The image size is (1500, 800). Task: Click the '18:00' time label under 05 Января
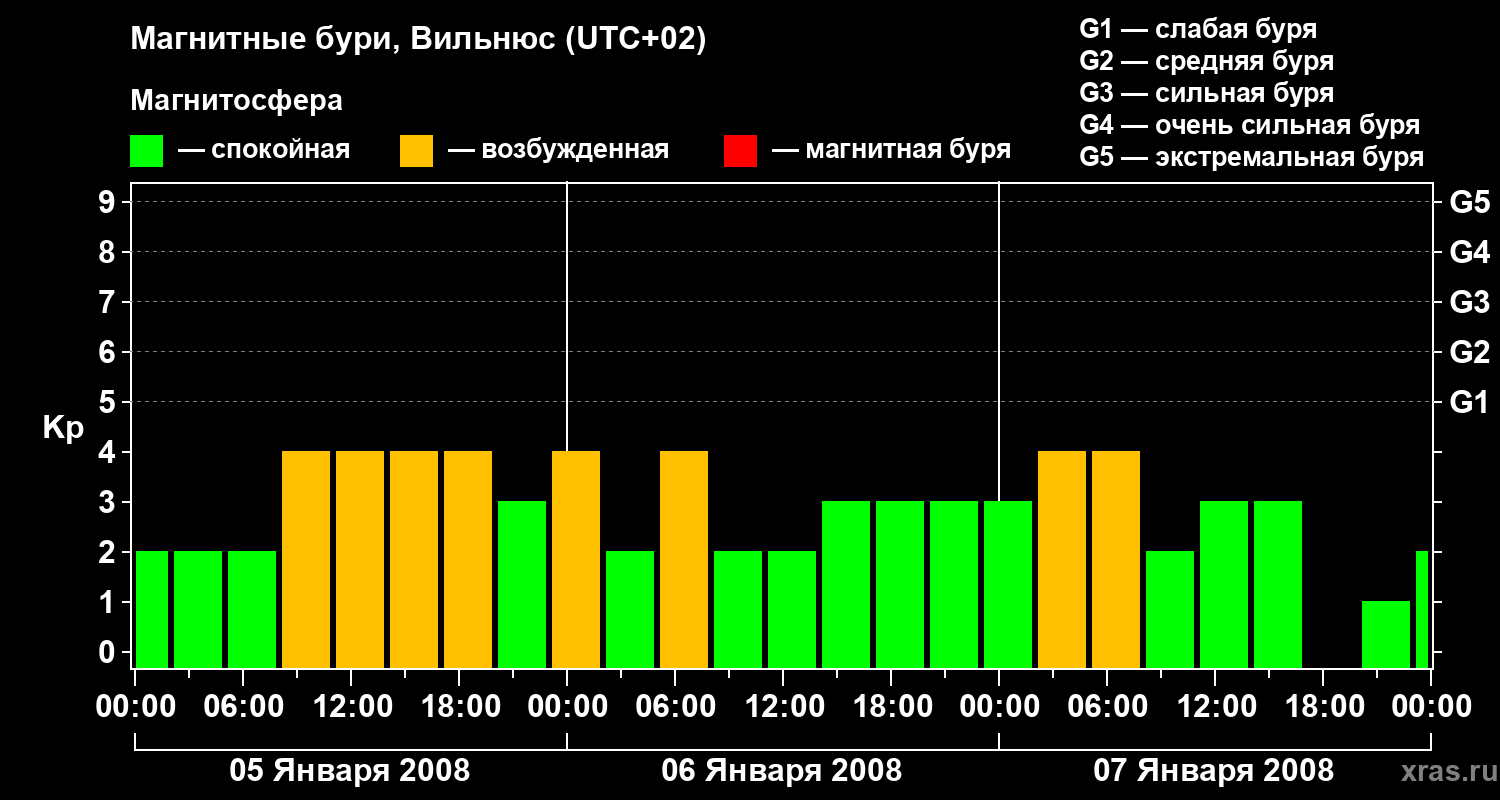tap(459, 707)
